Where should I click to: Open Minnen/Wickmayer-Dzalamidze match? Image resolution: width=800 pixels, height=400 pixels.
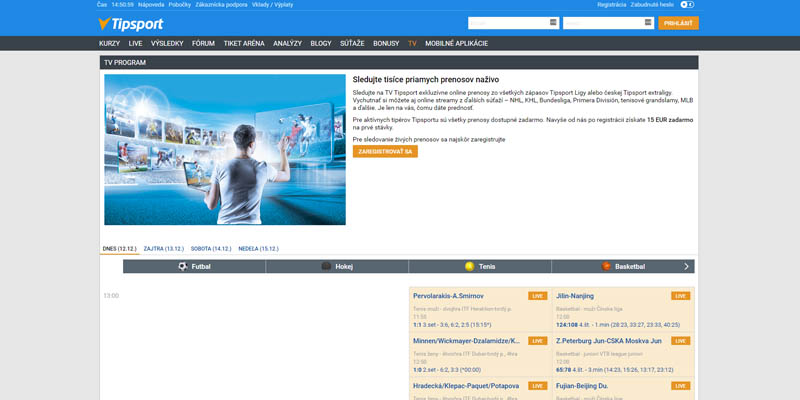pos(467,341)
